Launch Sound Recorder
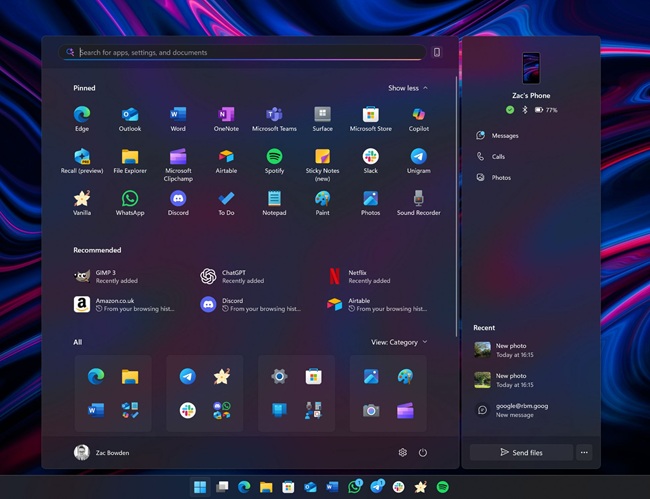The image size is (650, 499). pos(418,203)
